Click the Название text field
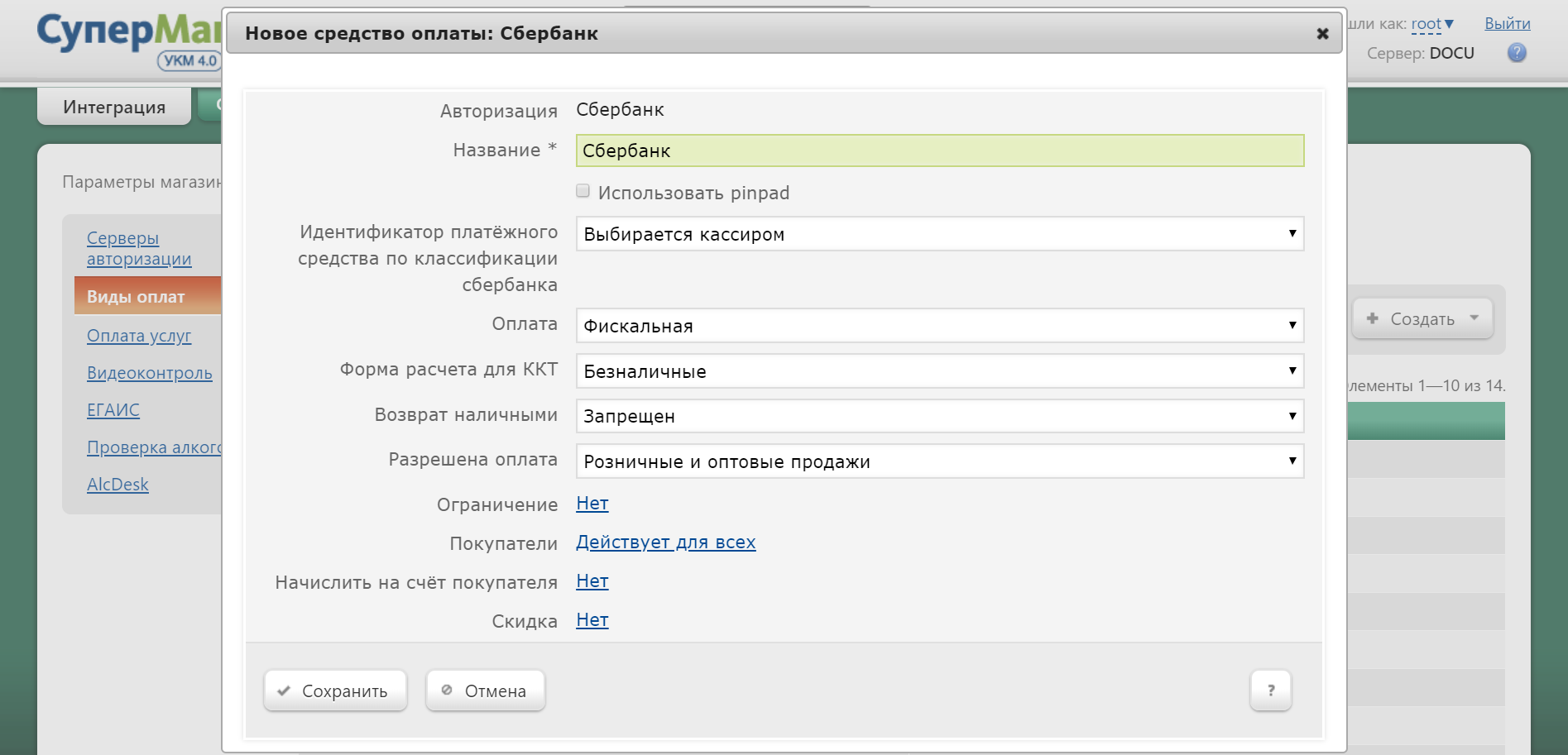The height and width of the screenshot is (755, 1568). [x=939, y=151]
